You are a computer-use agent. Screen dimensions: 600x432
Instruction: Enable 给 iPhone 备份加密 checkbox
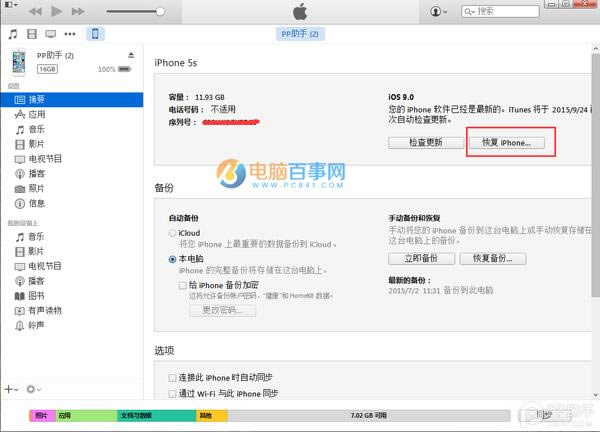pos(183,285)
